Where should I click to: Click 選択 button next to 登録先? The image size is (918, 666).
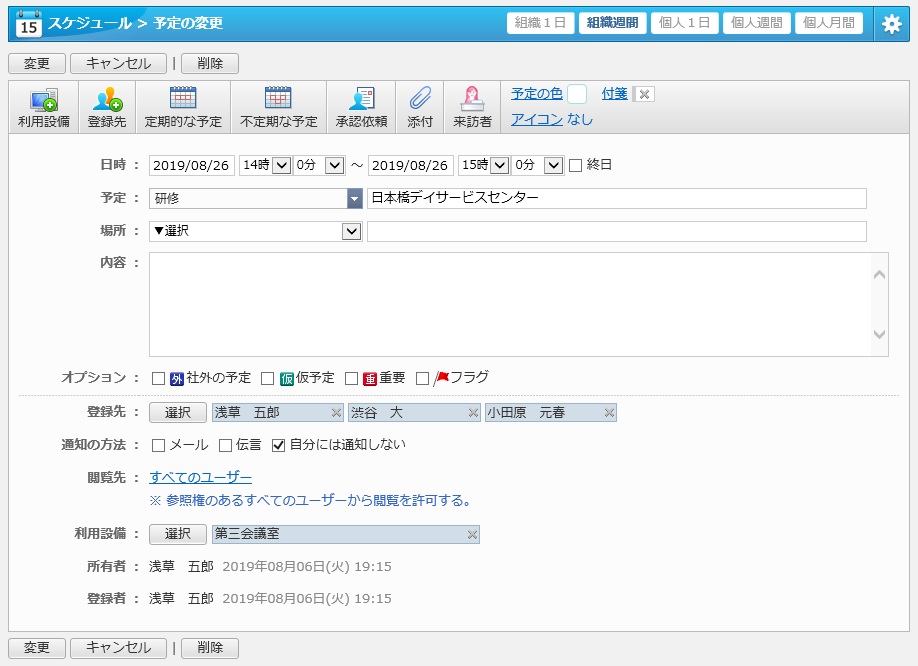pos(177,413)
